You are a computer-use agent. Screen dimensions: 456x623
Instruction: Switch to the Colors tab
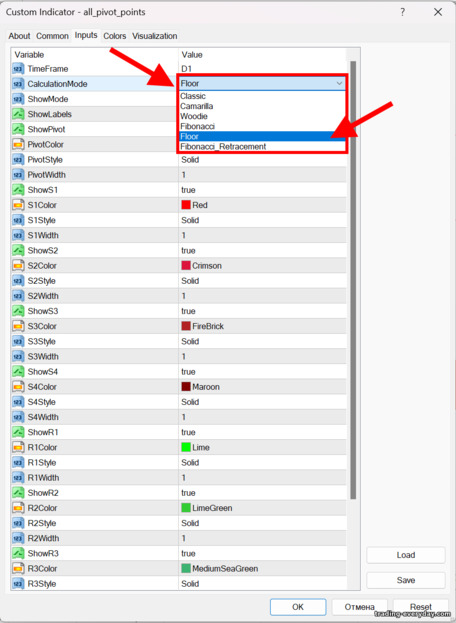(x=115, y=36)
